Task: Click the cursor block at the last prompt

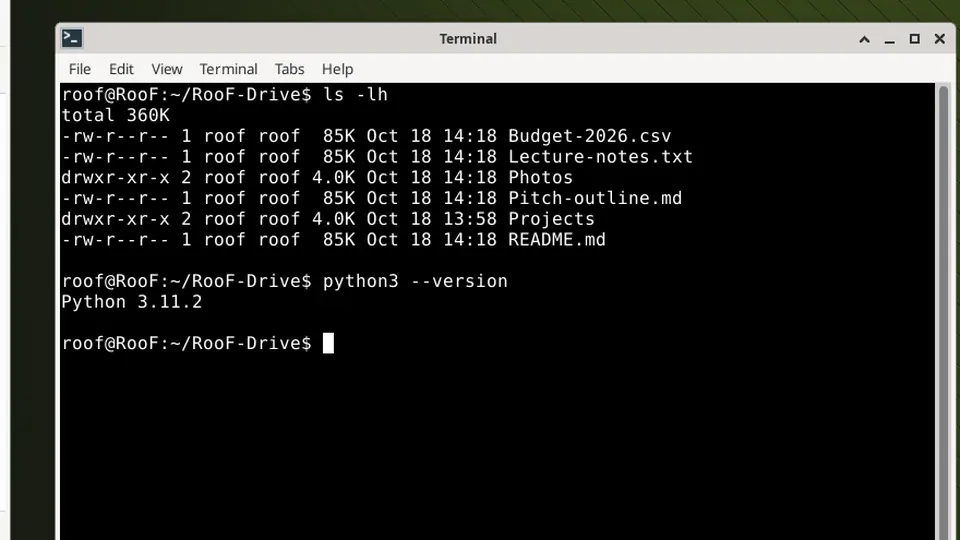Action: [328, 343]
